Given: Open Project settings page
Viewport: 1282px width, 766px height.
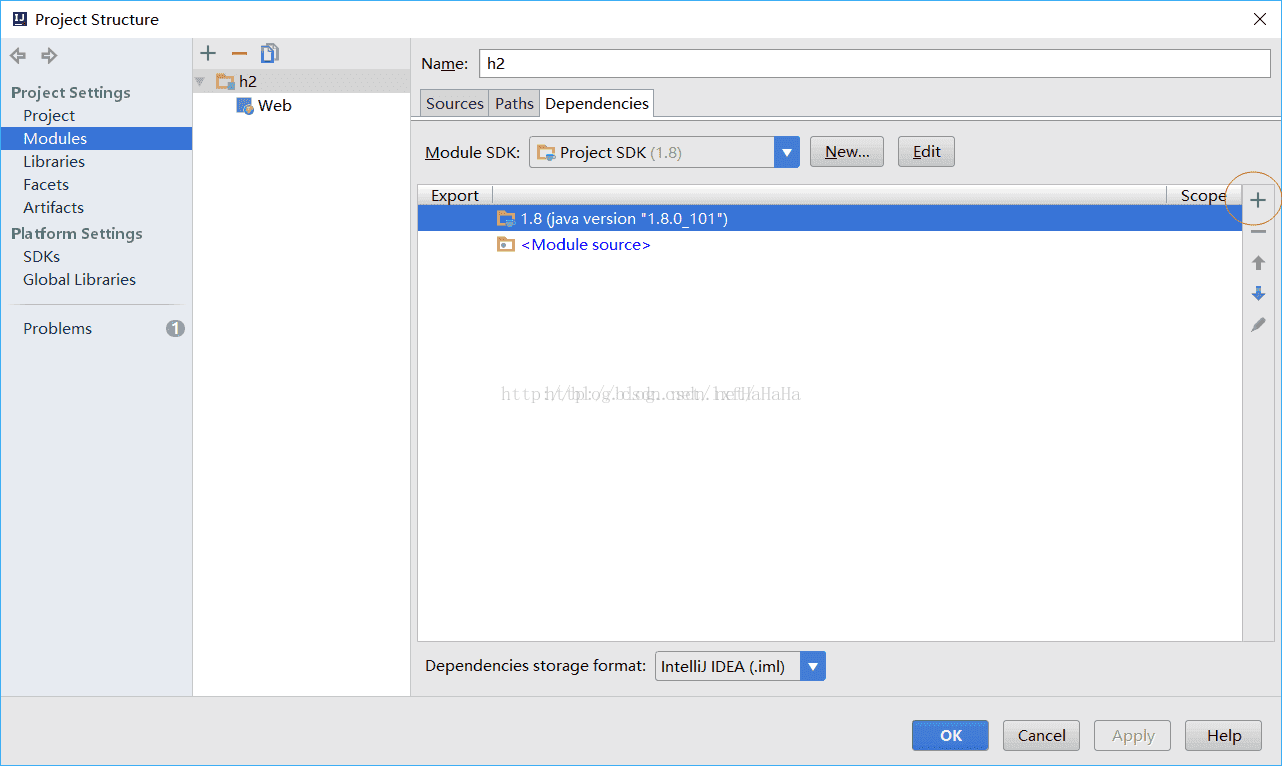Looking at the screenshot, I should pyautogui.click(x=49, y=115).
